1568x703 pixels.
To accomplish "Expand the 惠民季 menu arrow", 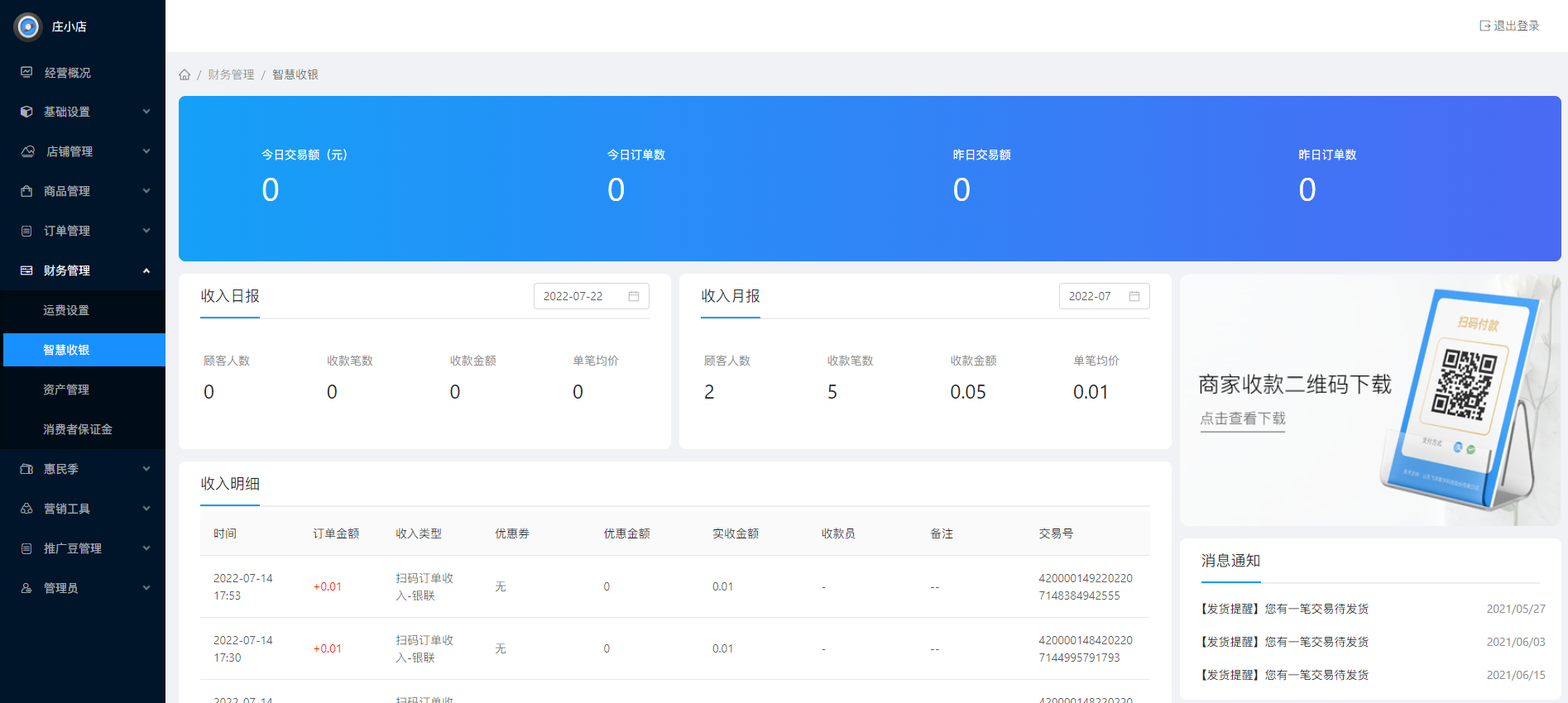I will coord(146,469).
